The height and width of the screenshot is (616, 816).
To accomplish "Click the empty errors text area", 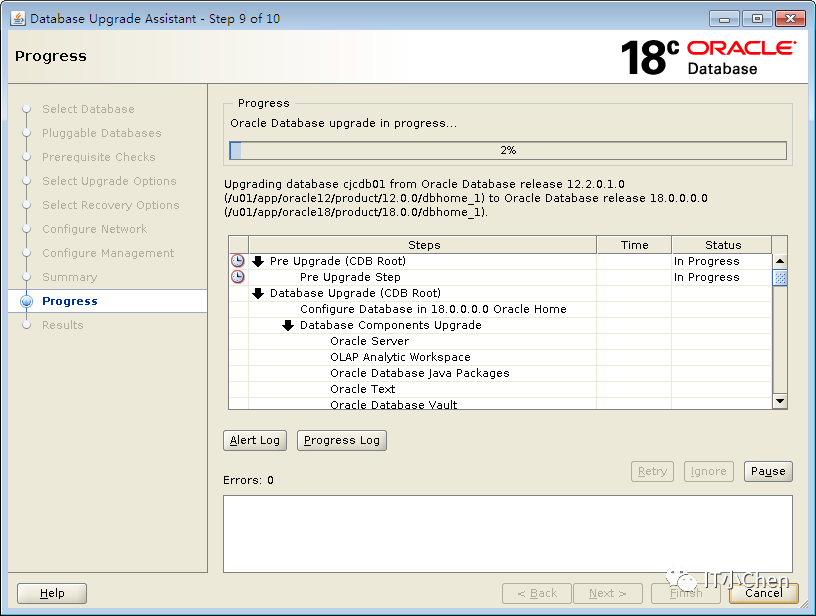I will coord(508,534).
